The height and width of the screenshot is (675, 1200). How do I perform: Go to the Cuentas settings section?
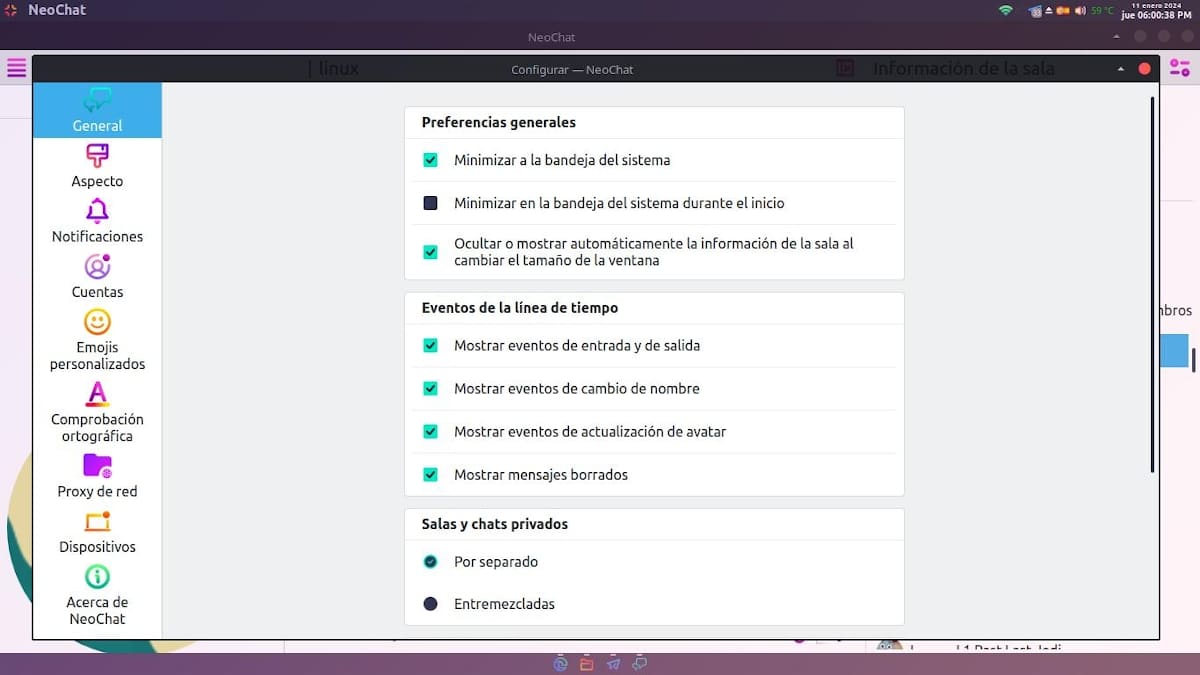click(x=97, y=277)
